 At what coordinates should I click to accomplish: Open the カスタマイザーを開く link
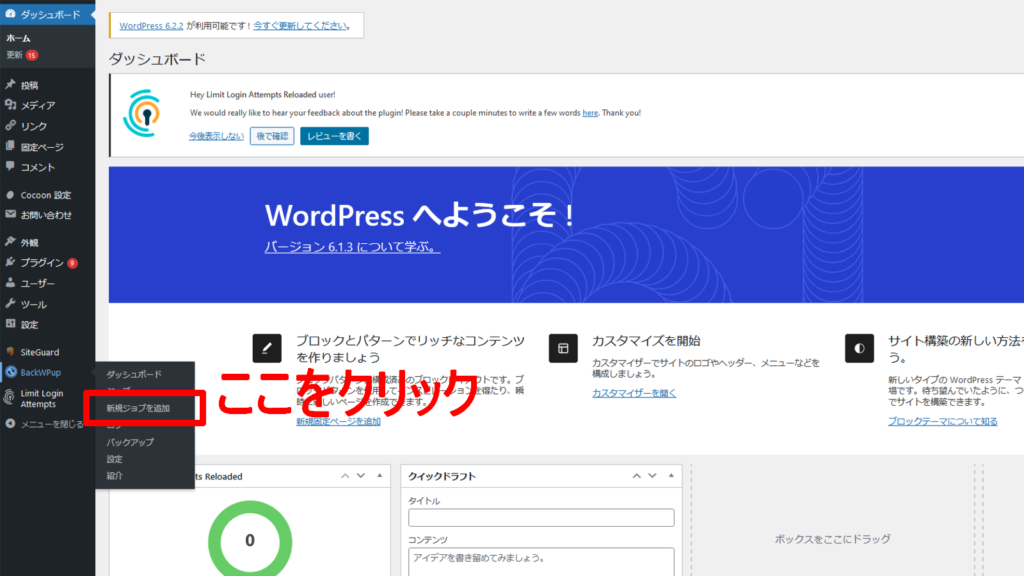tap(634, 393)
